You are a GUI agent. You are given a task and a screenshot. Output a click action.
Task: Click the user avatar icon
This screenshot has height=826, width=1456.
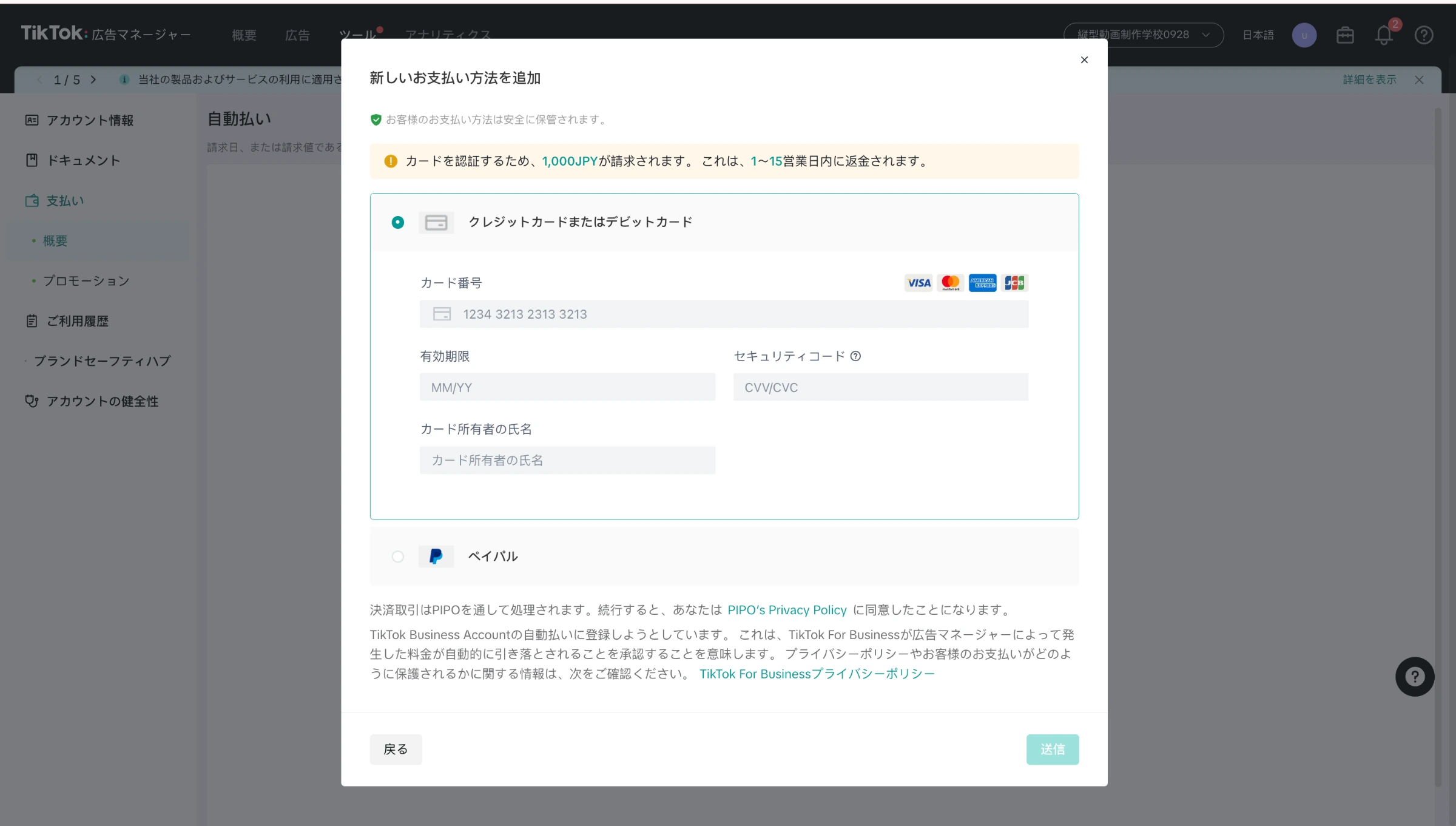click(x=1304, y=35)
